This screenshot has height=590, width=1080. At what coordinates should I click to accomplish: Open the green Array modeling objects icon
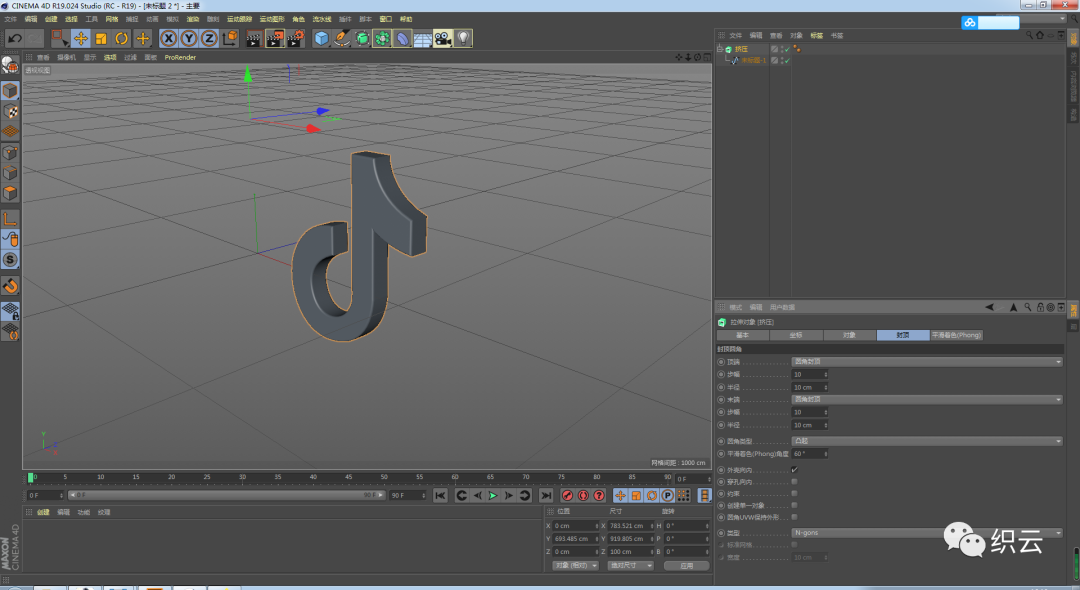click(x=382, y=39)
